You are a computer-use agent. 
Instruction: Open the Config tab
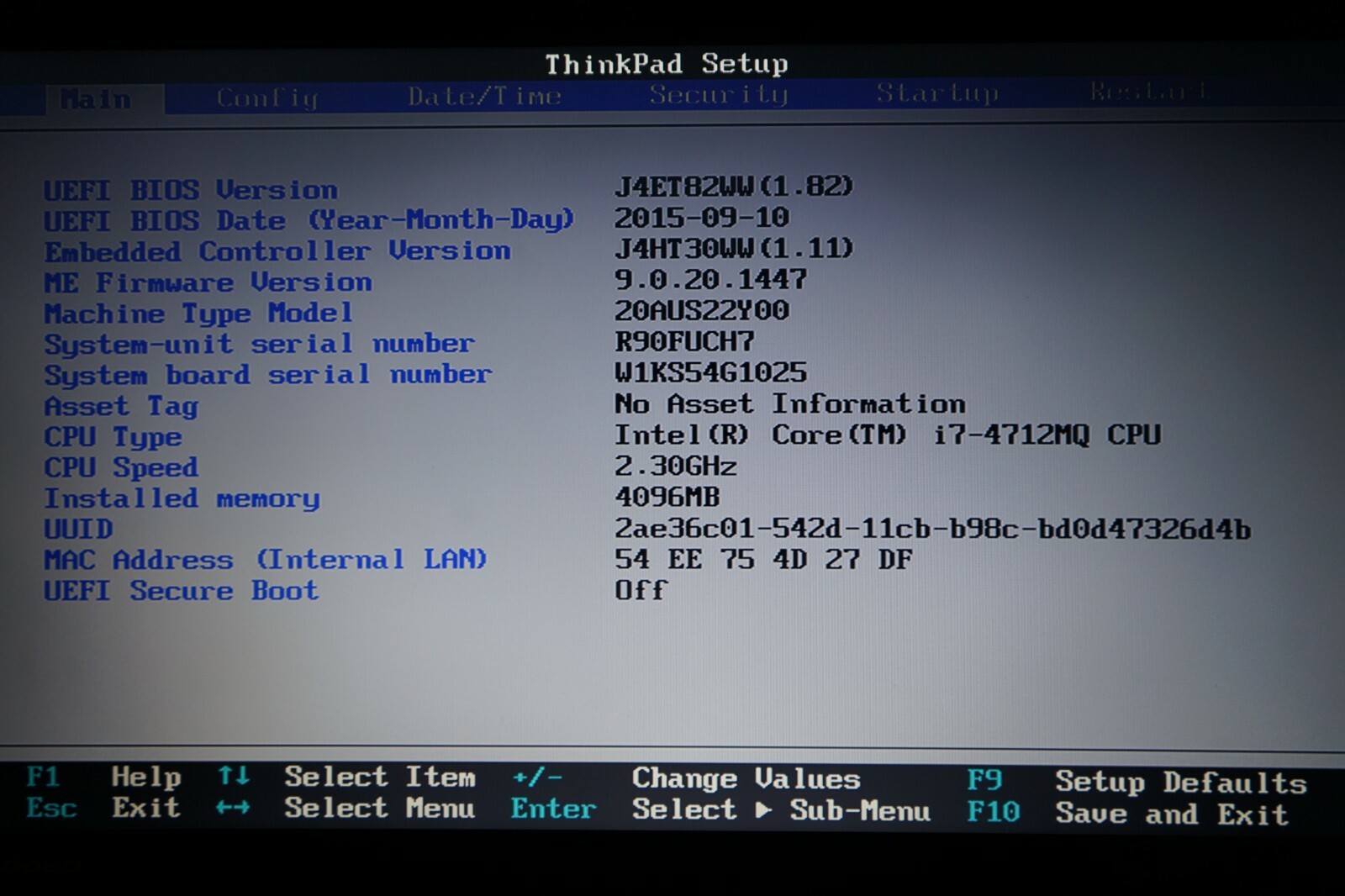pyautogui.click(x=267, y=98)
